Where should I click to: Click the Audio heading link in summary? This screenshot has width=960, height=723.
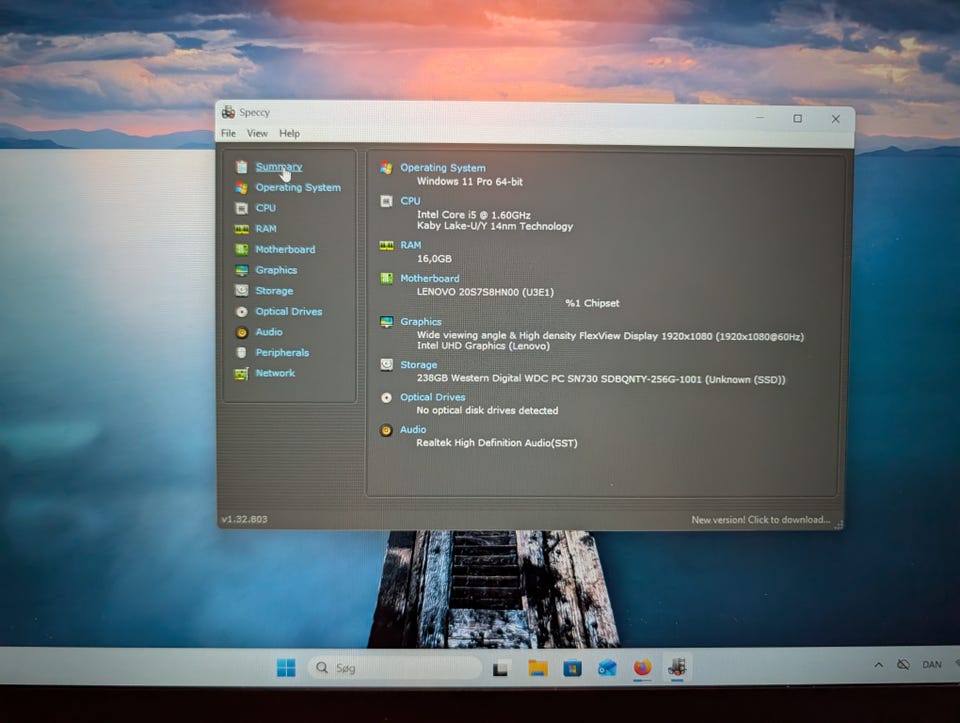[413, 430]
